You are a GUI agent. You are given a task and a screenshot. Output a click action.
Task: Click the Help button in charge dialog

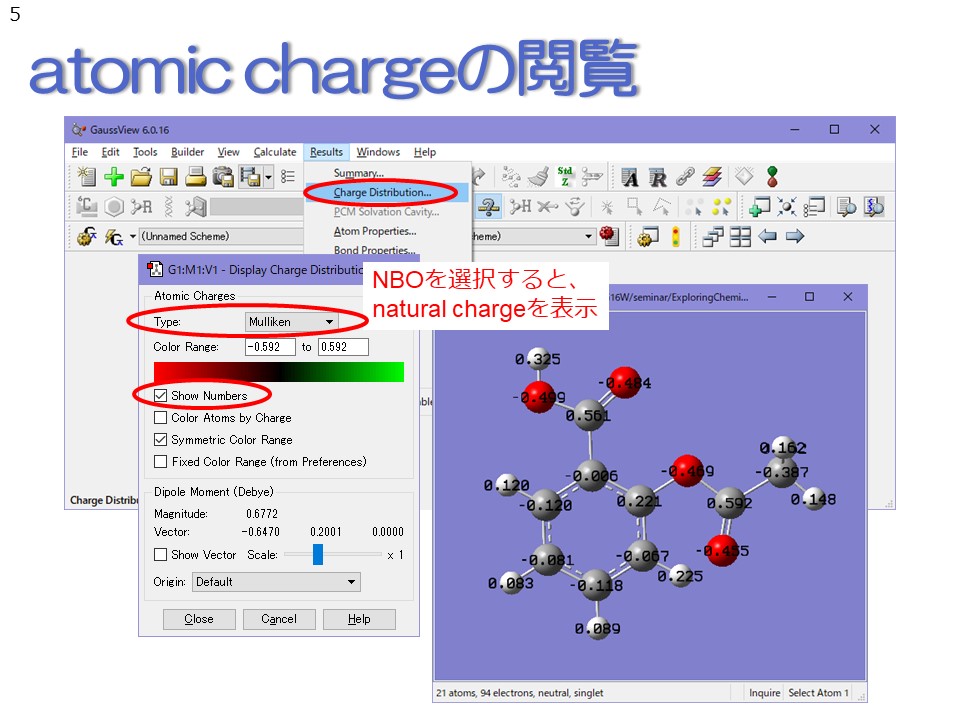359,619
